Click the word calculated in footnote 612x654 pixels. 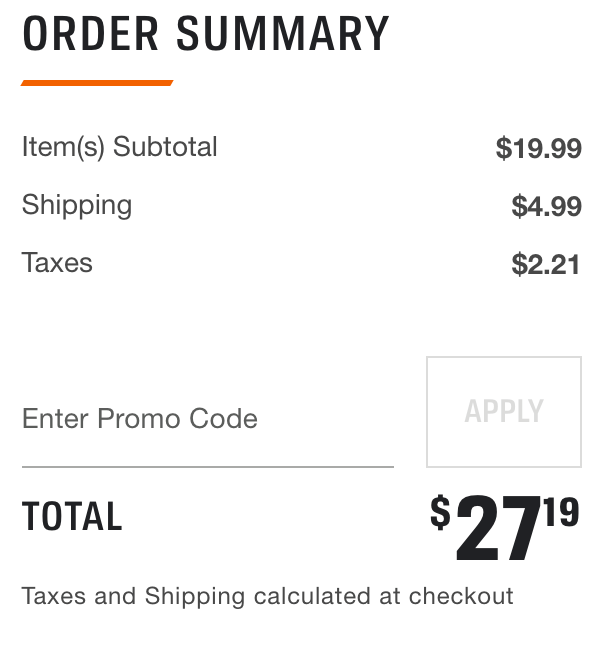click(x=311, y=597)
